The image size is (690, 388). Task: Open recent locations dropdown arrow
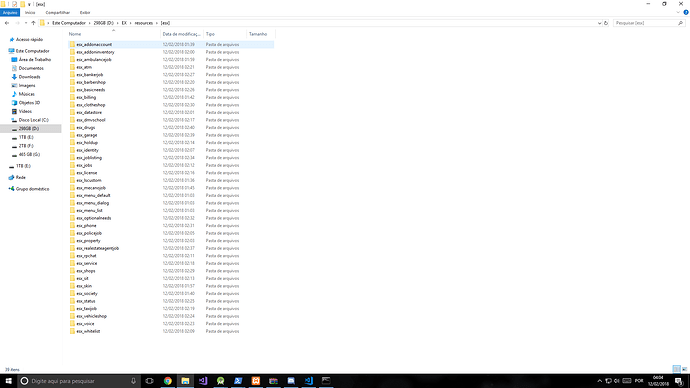click(x=26, y=23)
